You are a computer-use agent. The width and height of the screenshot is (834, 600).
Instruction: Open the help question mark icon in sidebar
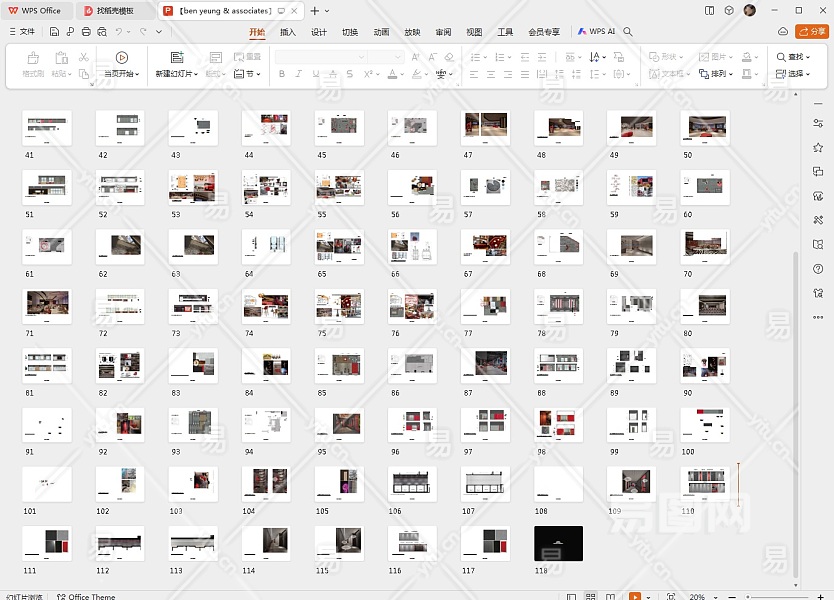817,269
